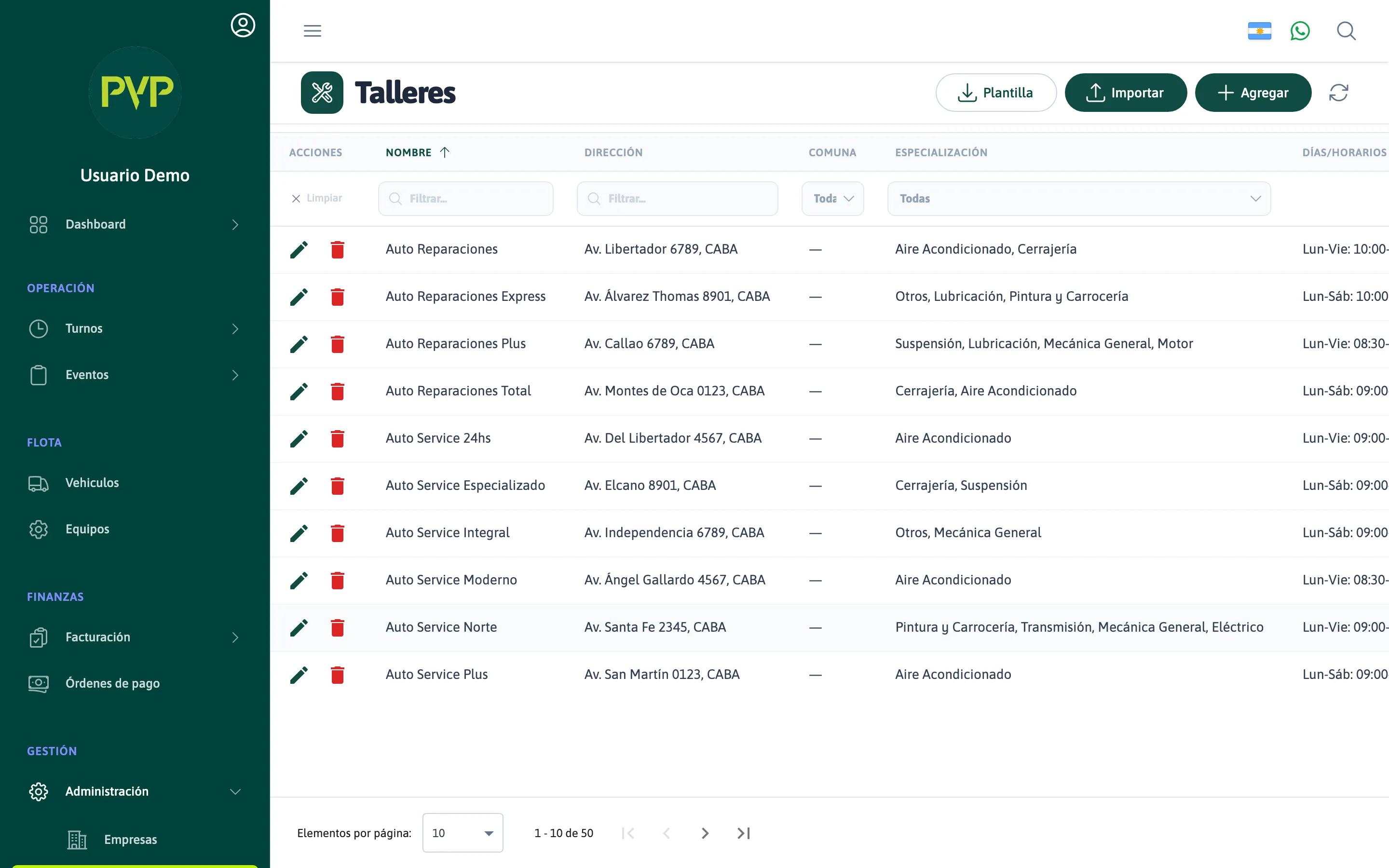
Task: Edit Auto Service Norte row
Action: [x=299, y=627]
